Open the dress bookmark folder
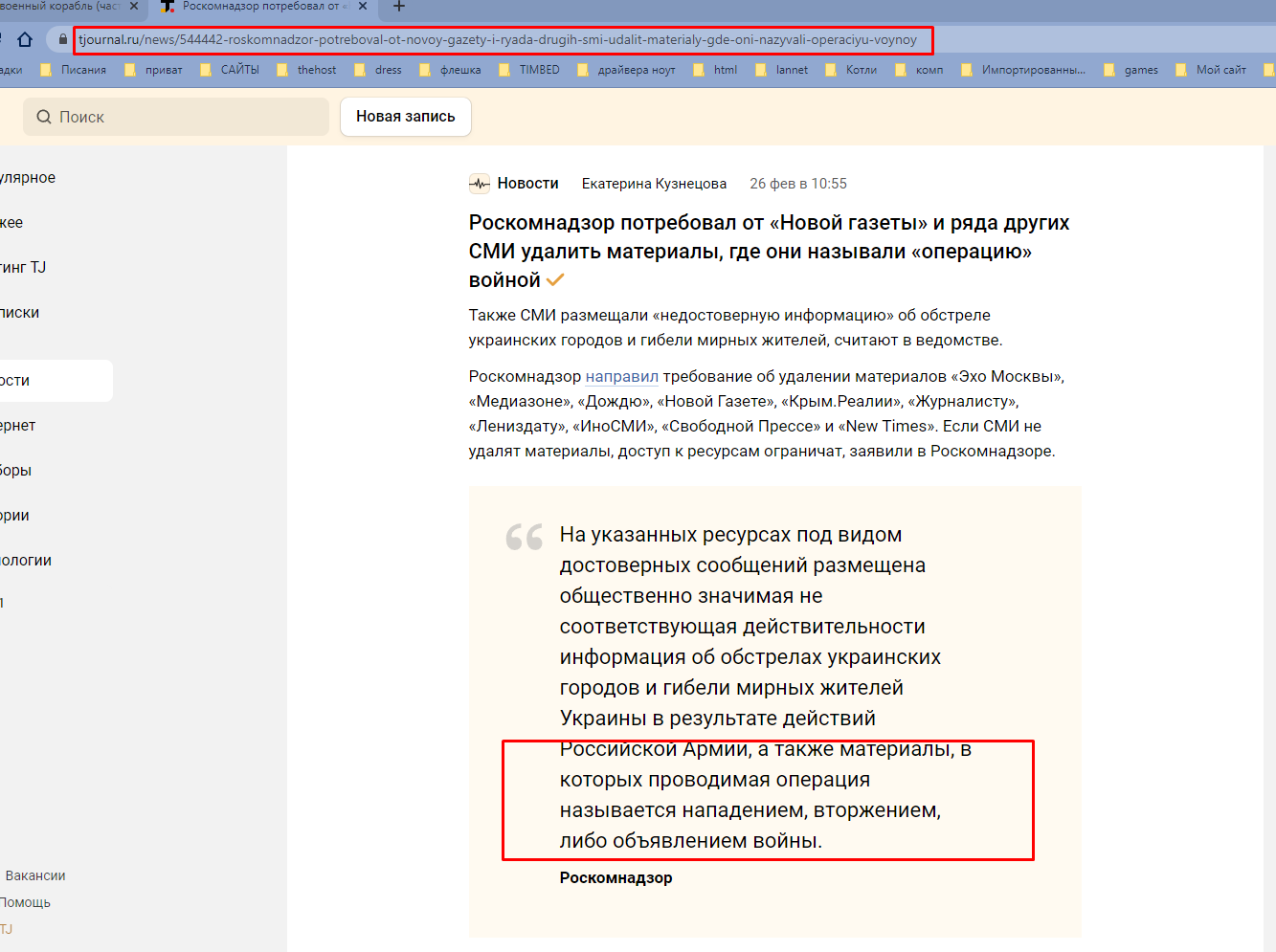The width and height of the screenshot is (1276, 952). 378,70
